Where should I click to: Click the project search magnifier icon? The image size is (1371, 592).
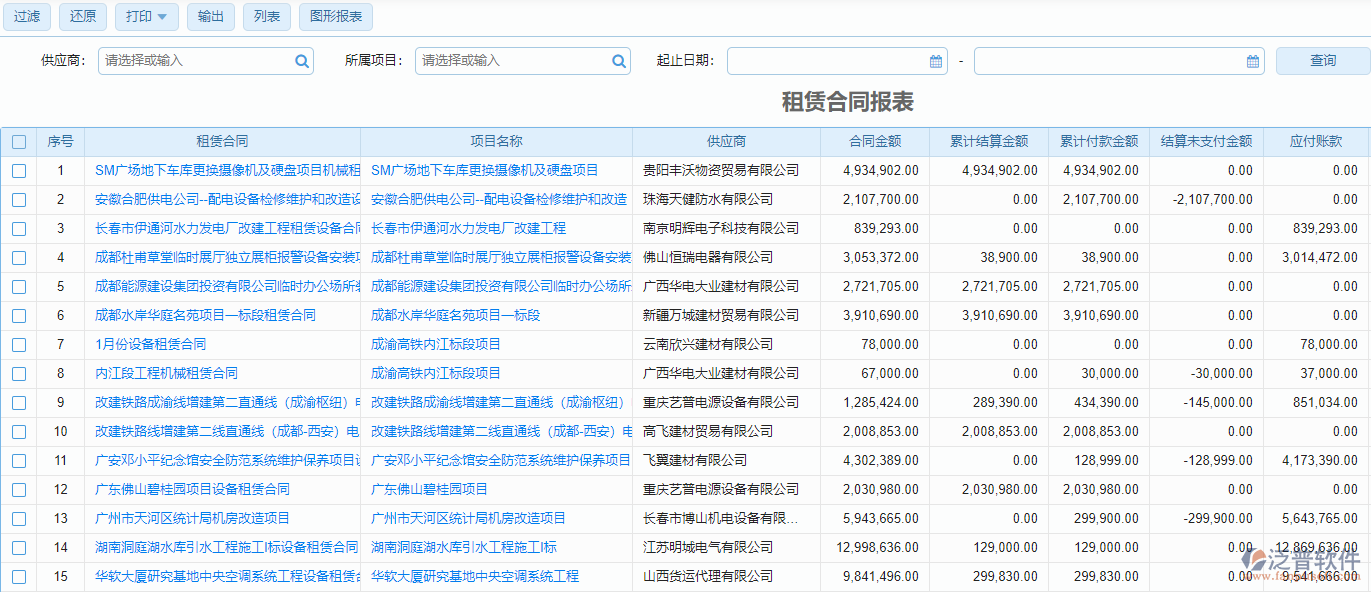(619, 60)
